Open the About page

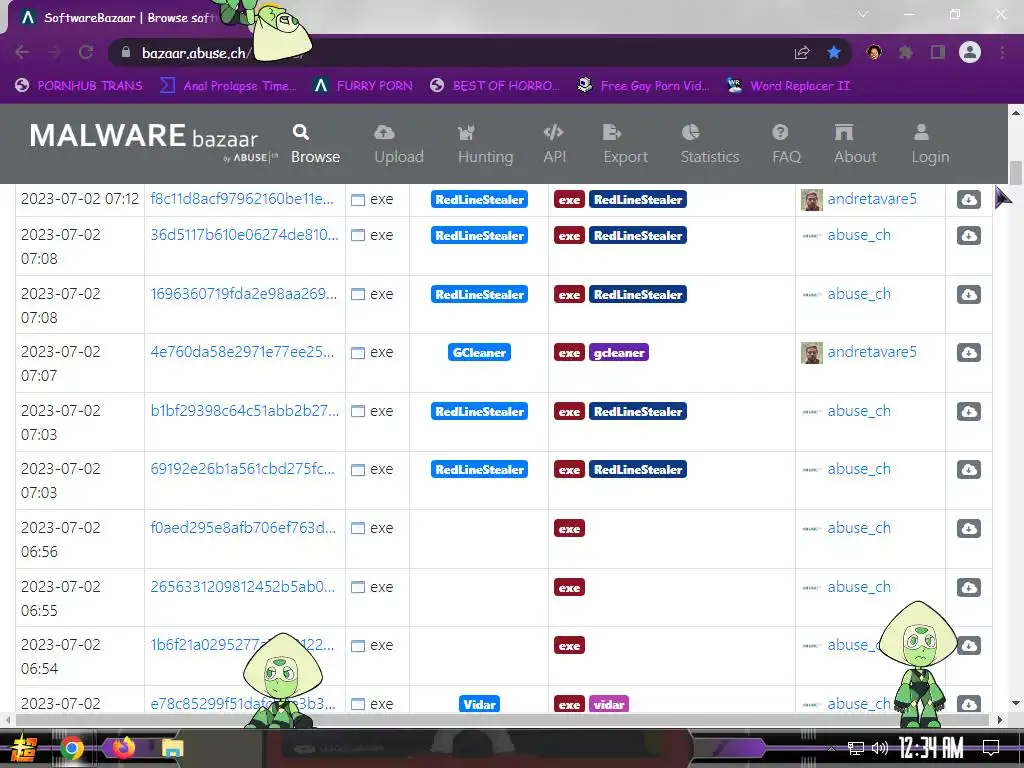click(854, 144)
